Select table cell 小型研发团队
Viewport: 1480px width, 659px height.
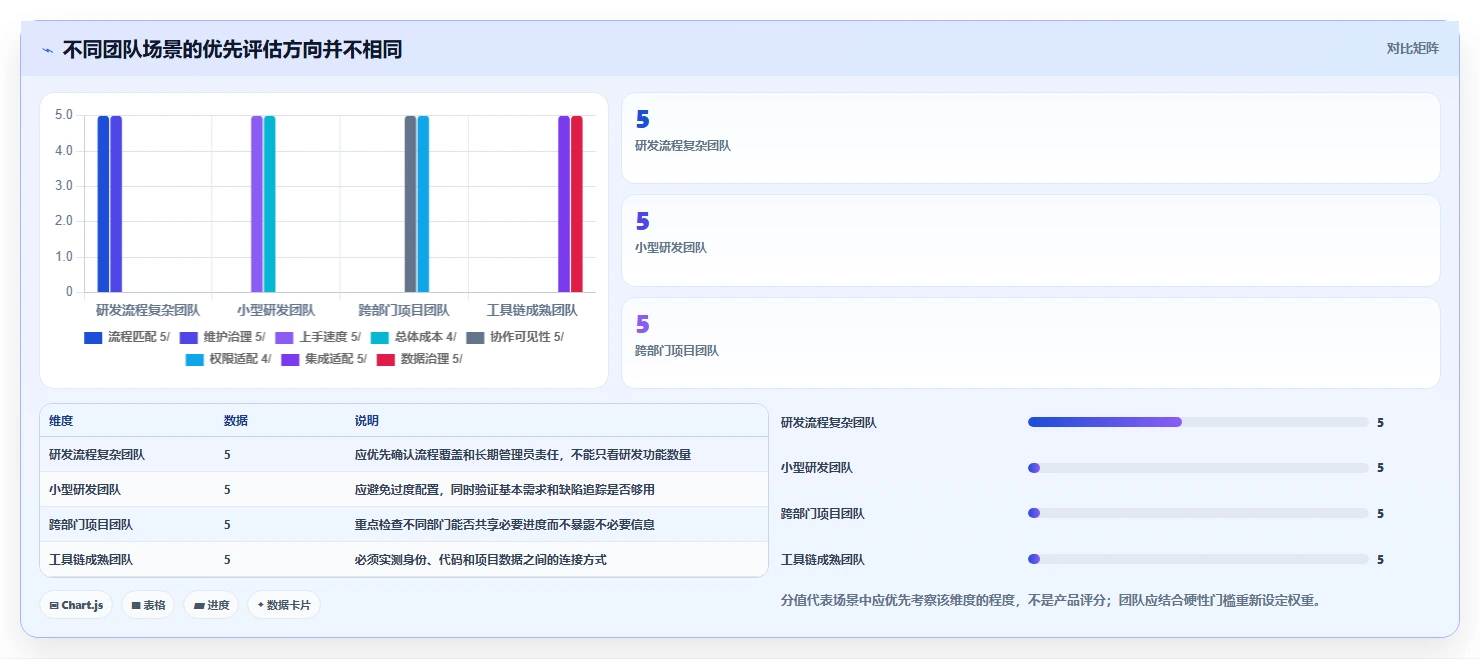pyautogui.click(x=85, y=489)
